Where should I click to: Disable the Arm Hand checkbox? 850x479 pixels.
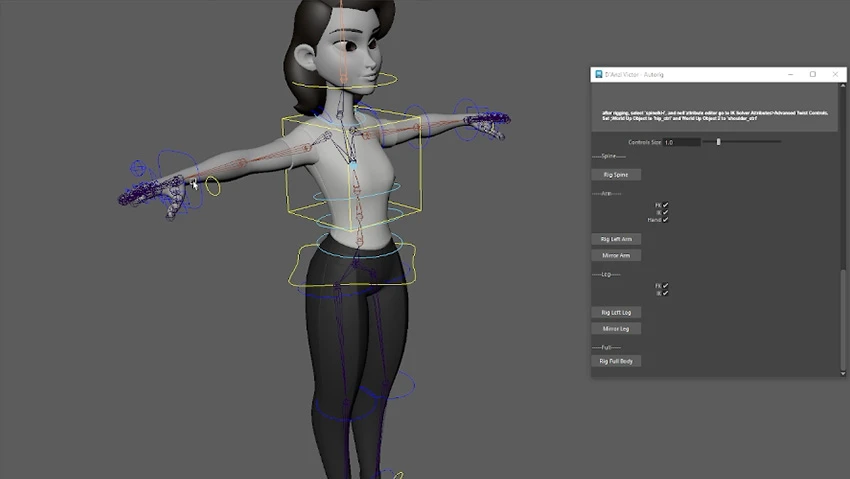tap(665, 220)
